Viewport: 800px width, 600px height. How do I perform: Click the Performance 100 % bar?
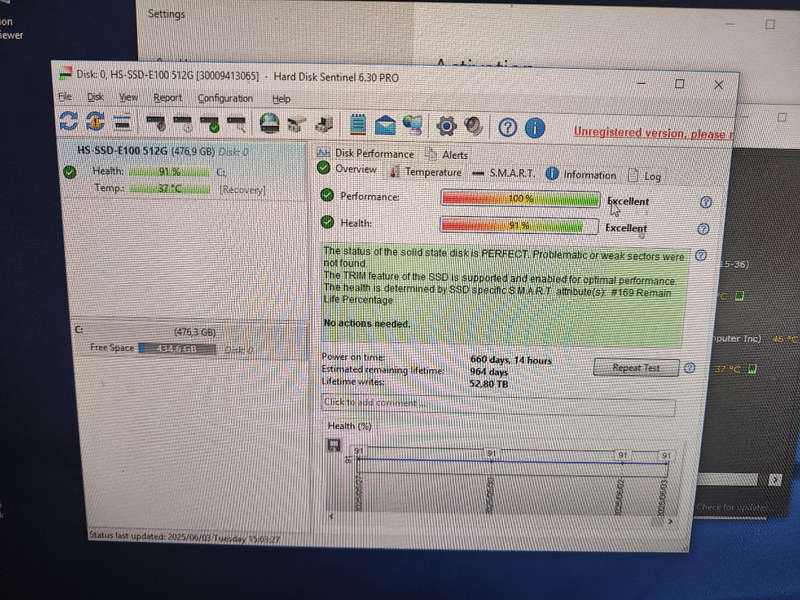pyautogui.click(x=520, y=198)
